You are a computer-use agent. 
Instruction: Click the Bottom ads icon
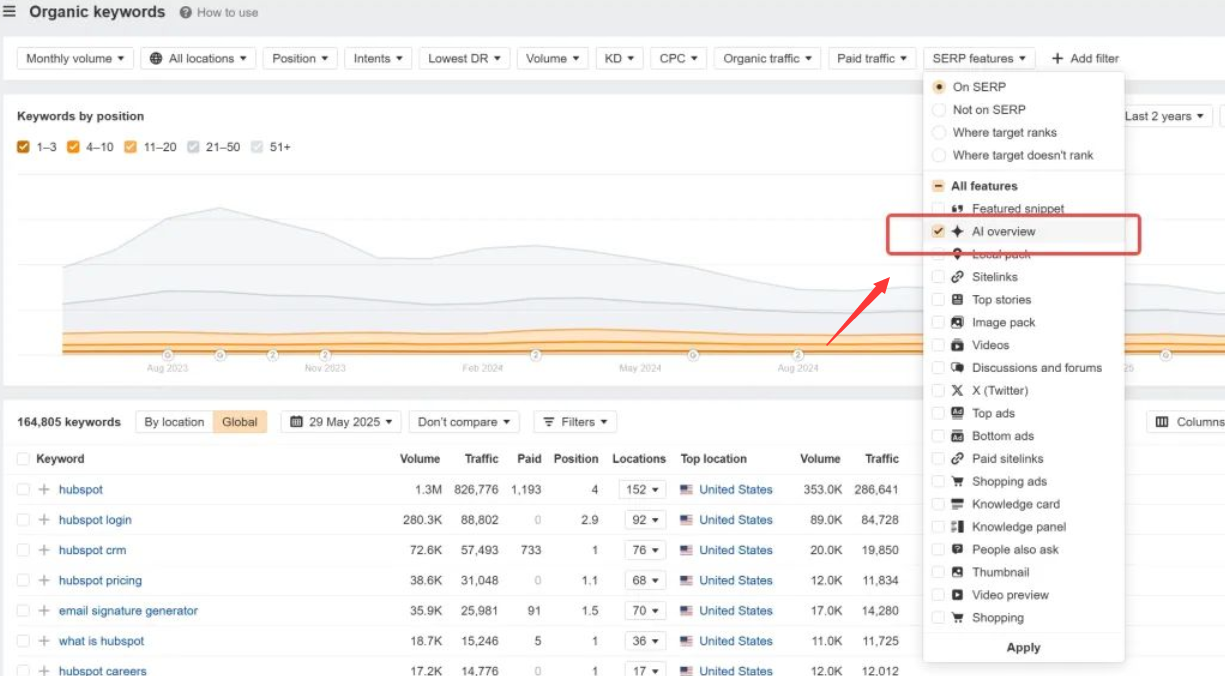pyautogui.click(x=957, y=436)
